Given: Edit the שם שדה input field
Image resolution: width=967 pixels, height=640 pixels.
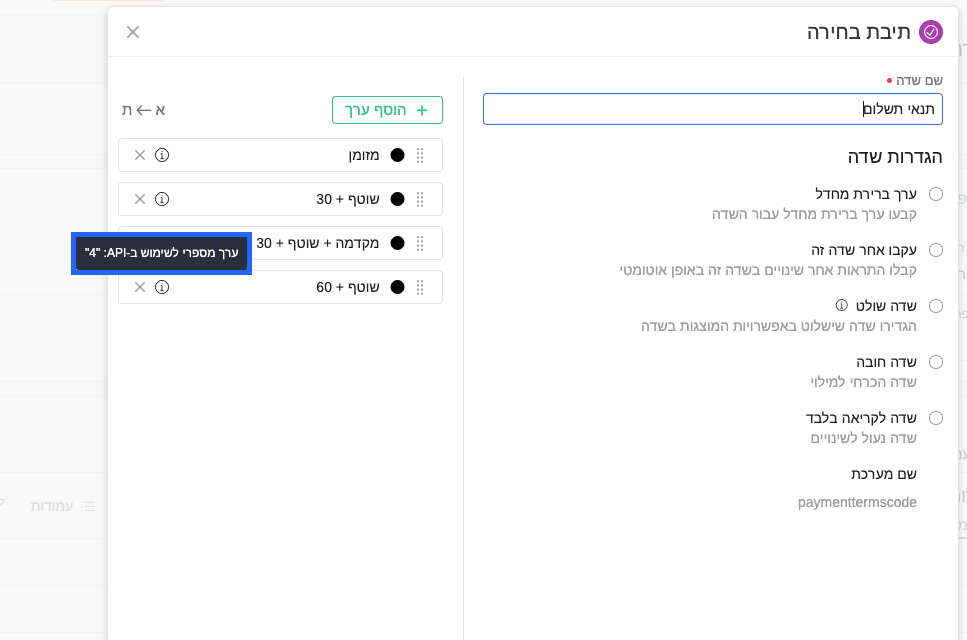Looking at the screenshot, I should tap(712, 109).
